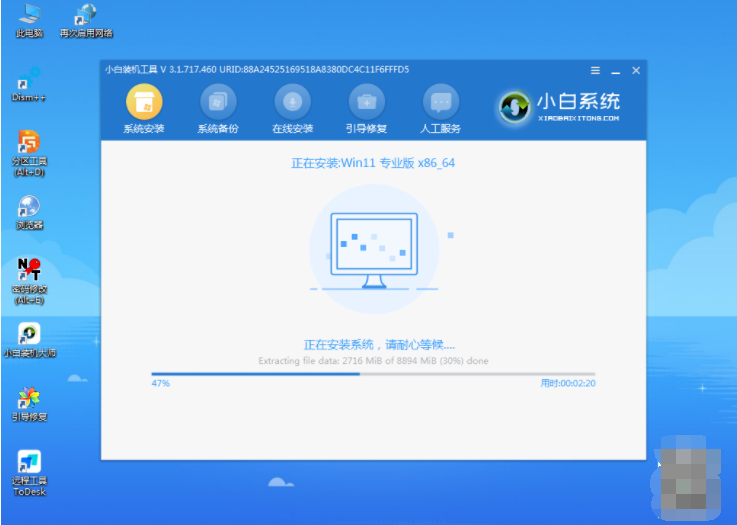The height and width of the screenshot is (525, 737).
Task: Open the 引导修复 tab in toolbar
Action: (x=367, y=109)
